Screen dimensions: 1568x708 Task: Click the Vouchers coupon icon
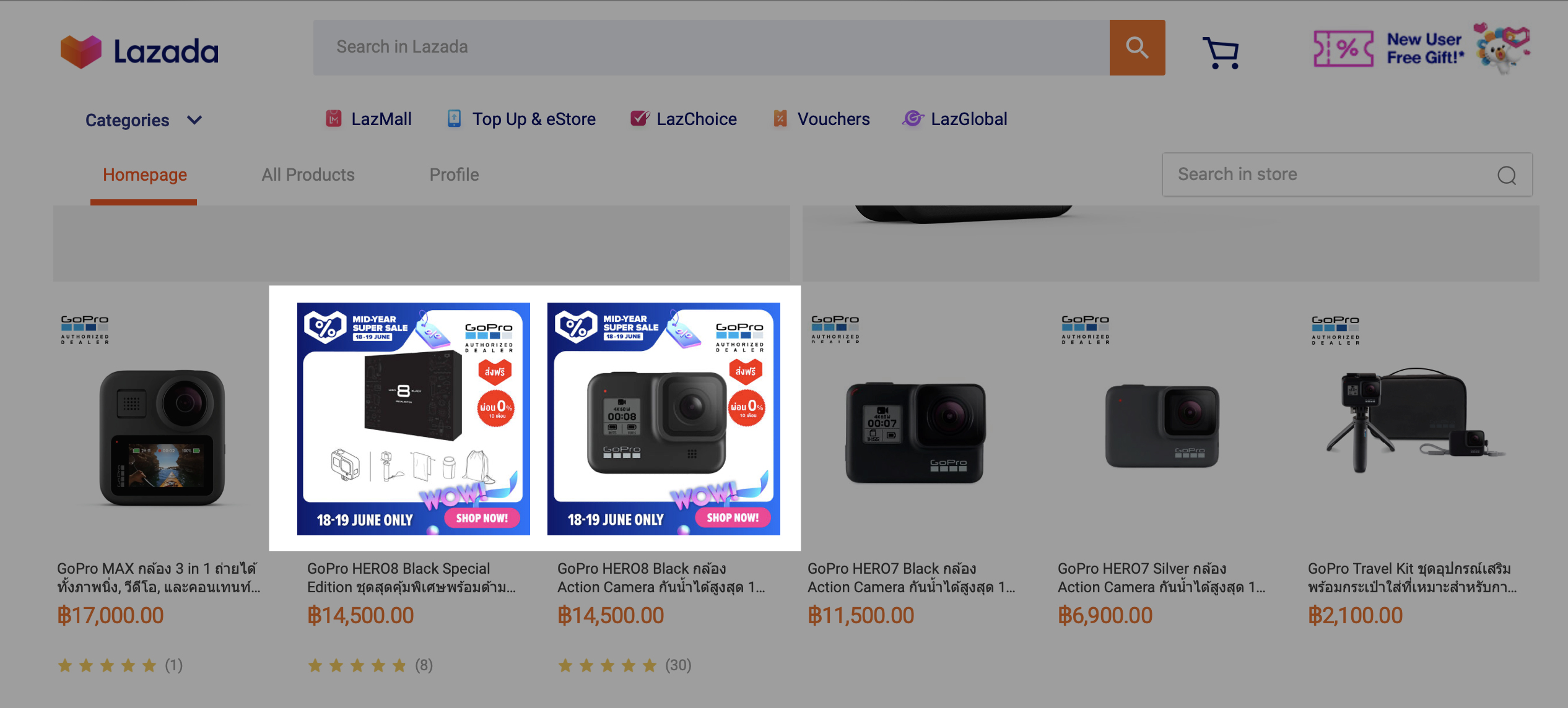click(780, 118)
